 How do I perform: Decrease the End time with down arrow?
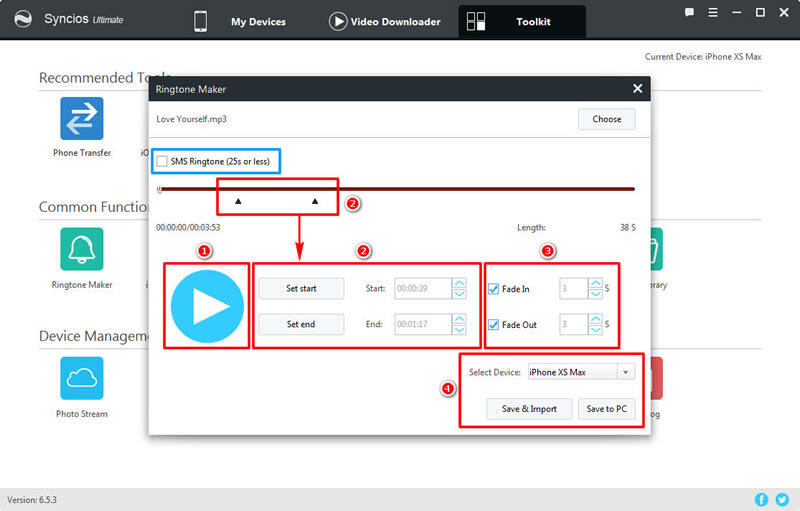459,329
